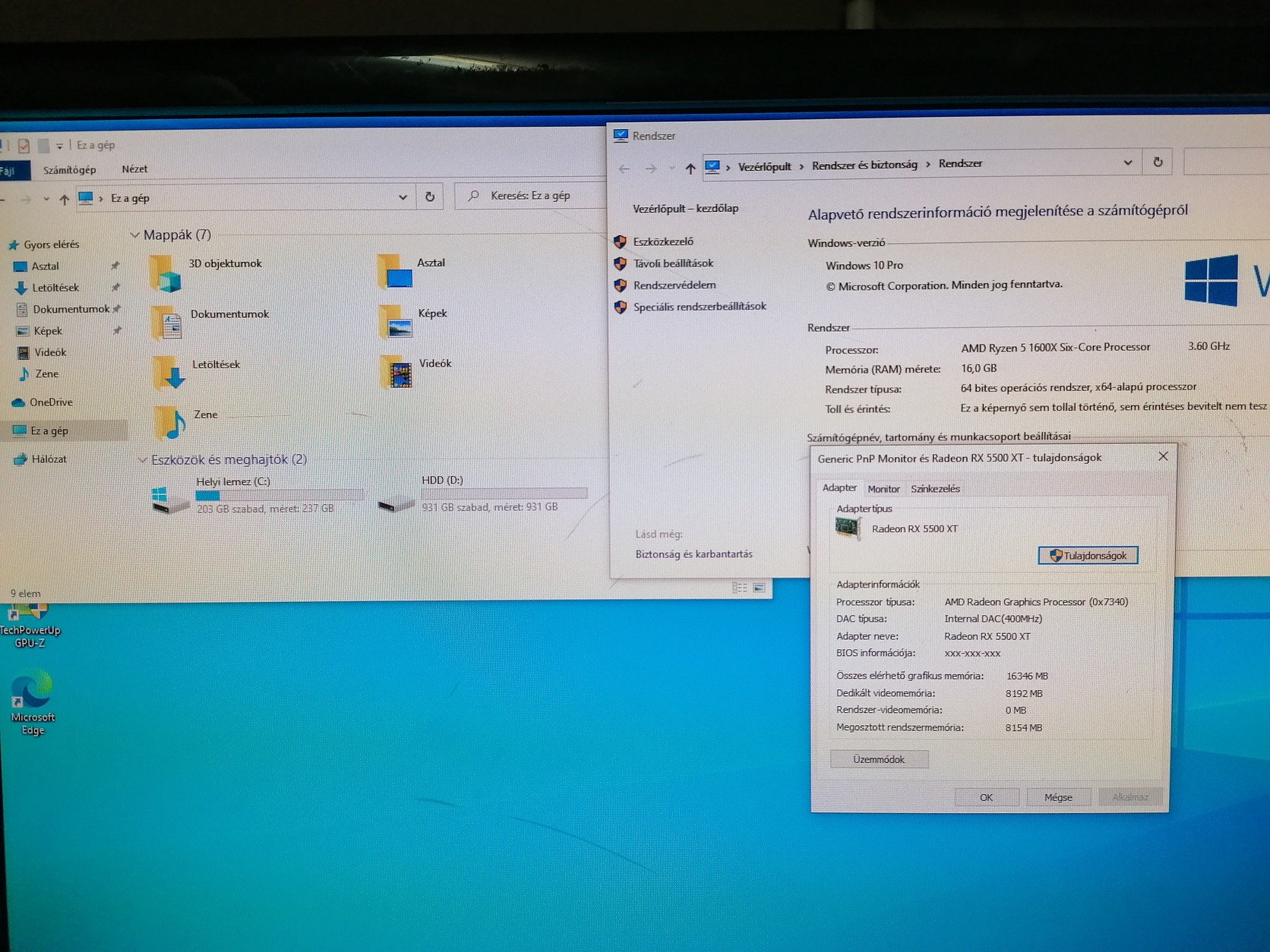1270x952 pixels.
Task: Click the Microsoft Edge desktop shortcut
Action: pos(32,703)
